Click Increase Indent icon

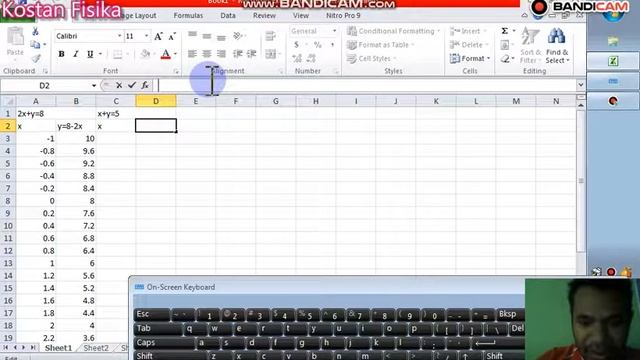coord(252,54)
